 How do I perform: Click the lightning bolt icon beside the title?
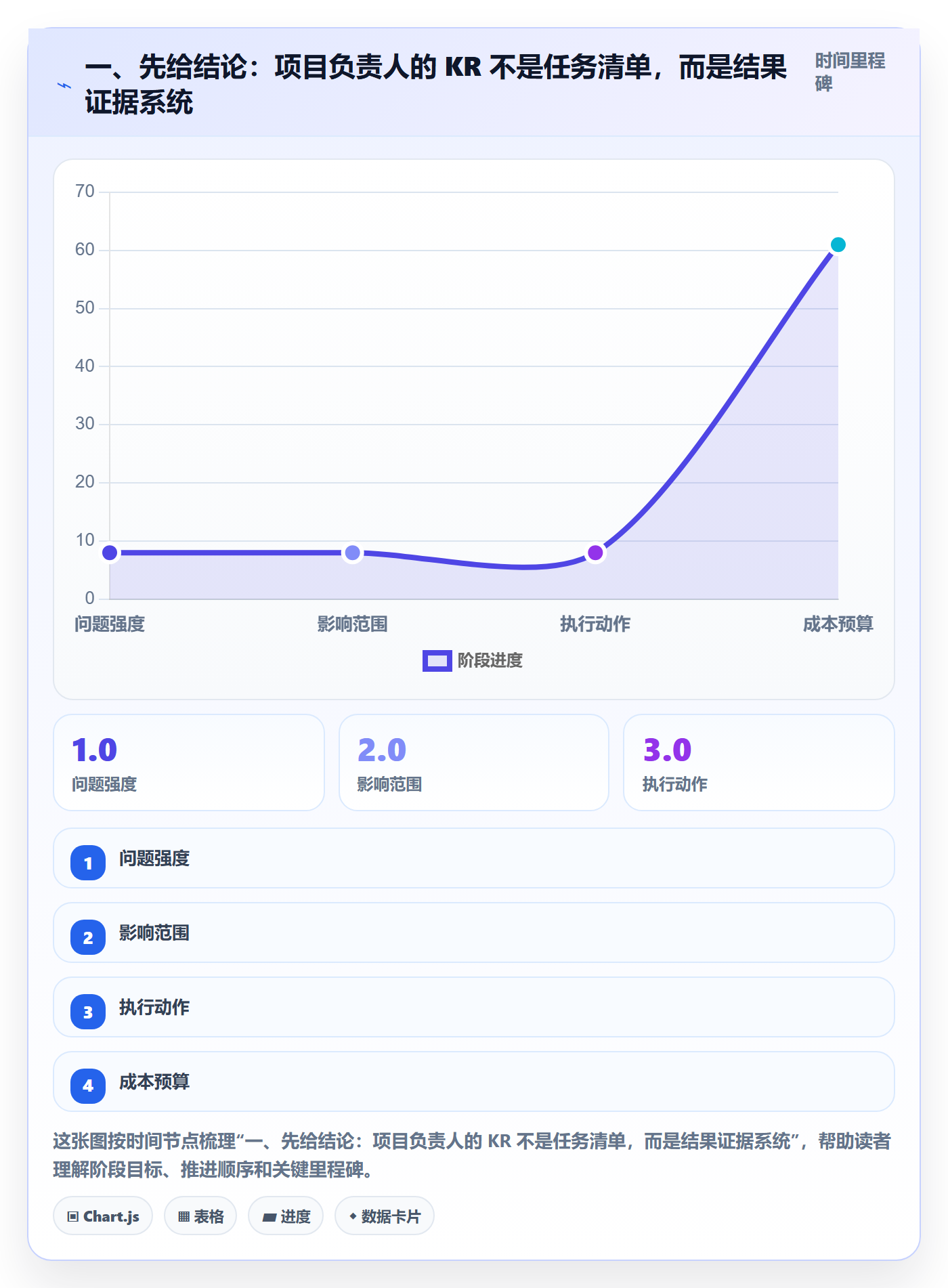point(64,85)
